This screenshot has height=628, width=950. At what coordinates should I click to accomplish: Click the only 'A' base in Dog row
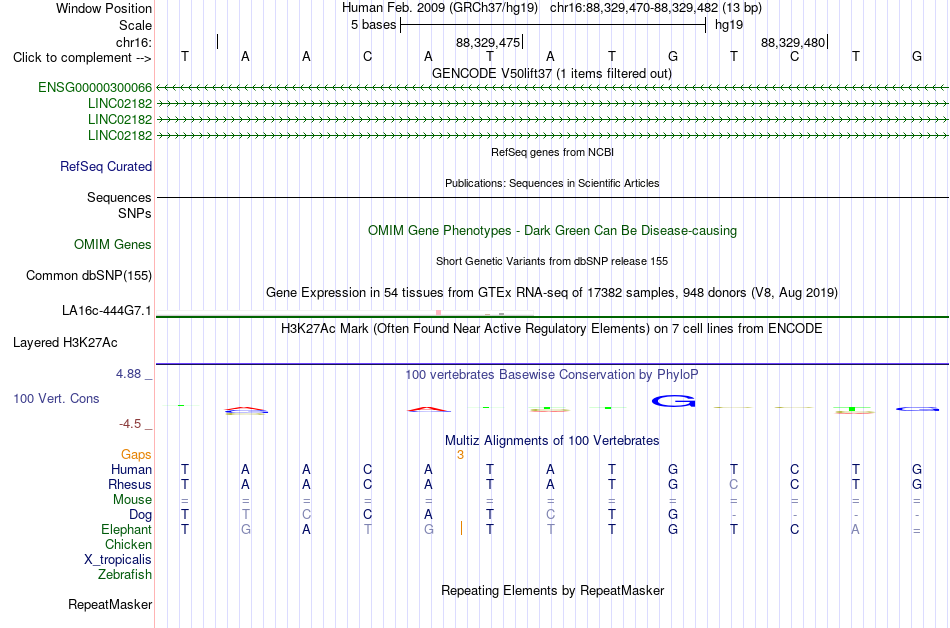428,515
